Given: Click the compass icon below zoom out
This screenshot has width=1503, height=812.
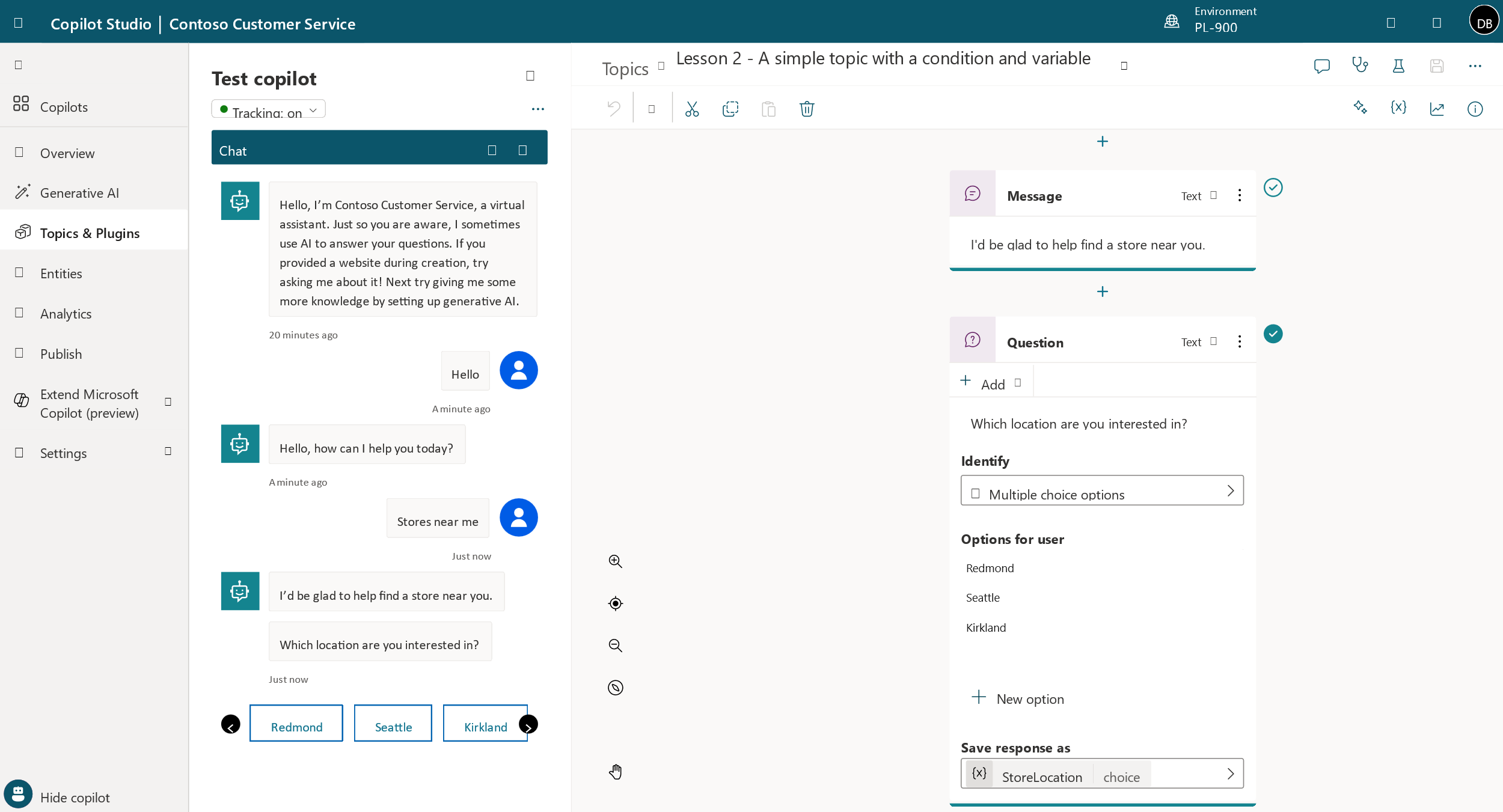Looking at the screenshot, I should 615,688.
